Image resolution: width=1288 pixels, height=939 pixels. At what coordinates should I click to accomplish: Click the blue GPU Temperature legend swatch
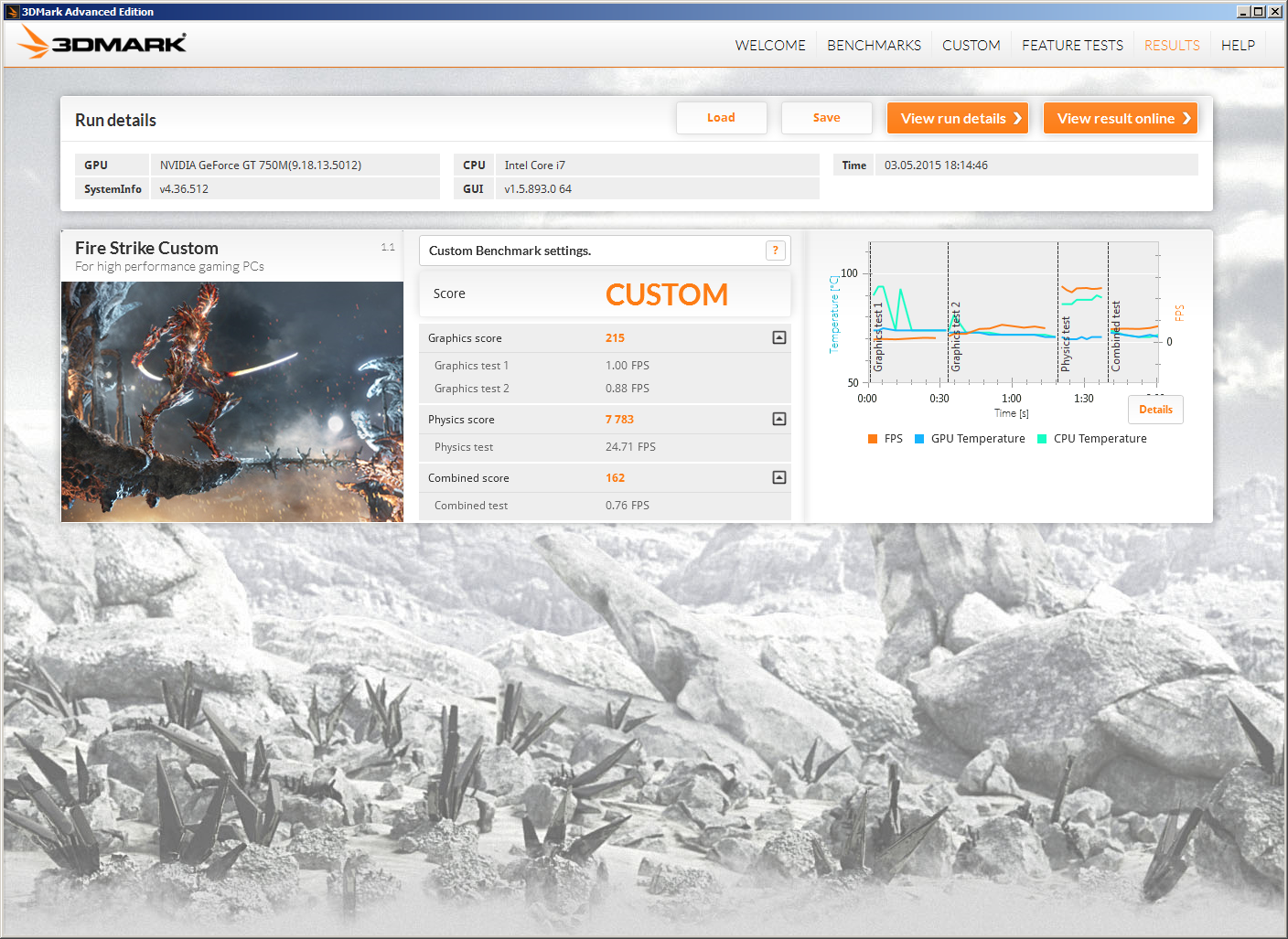coord(919,439)
